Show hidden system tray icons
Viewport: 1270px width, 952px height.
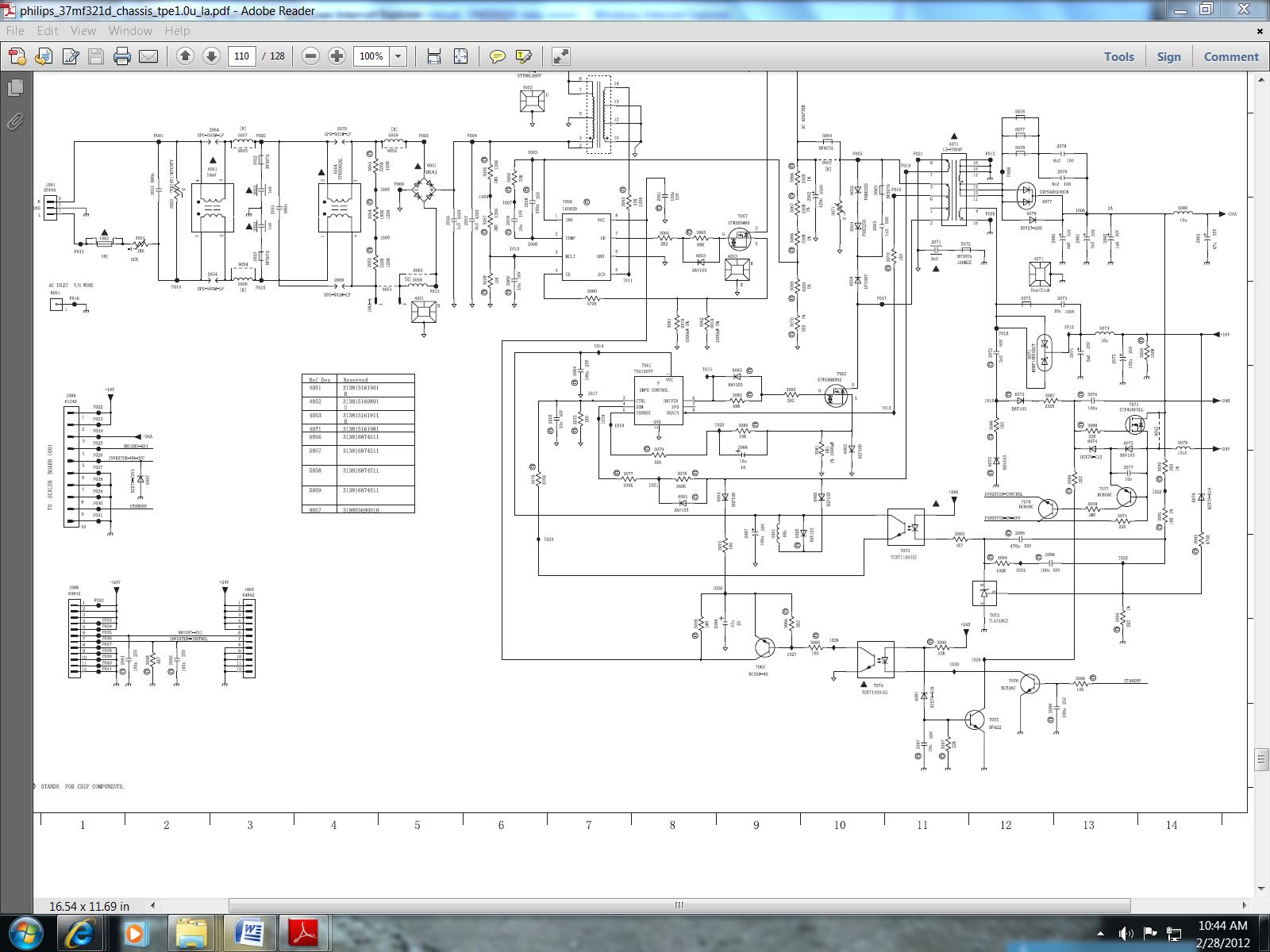[1100, 933]
